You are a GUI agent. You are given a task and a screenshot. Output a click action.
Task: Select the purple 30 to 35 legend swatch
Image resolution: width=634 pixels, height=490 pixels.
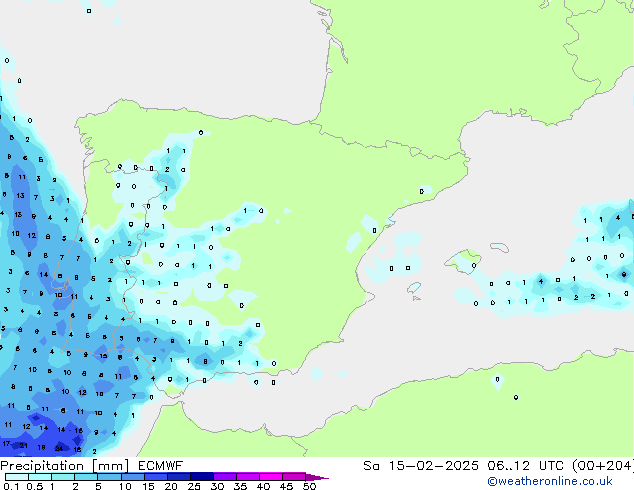(224, 477)
